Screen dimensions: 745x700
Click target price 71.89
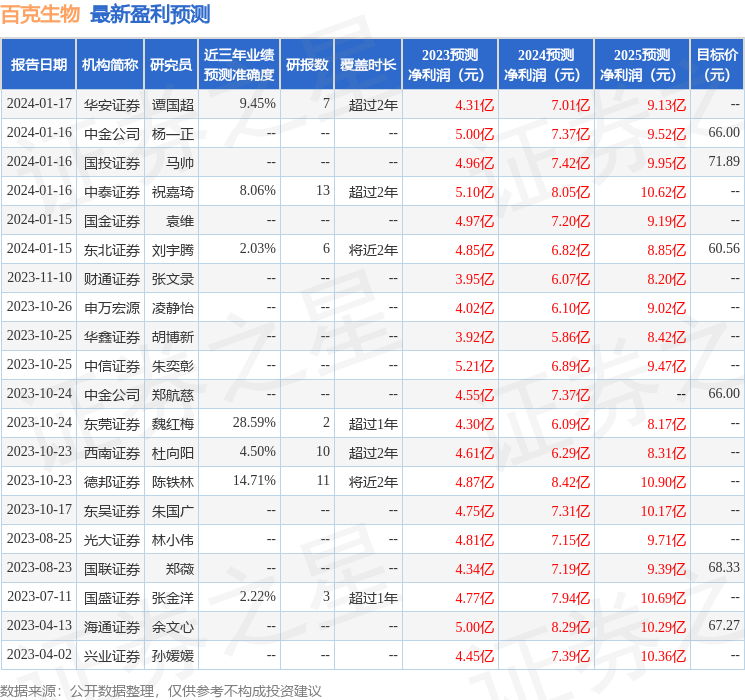point(724,162)
